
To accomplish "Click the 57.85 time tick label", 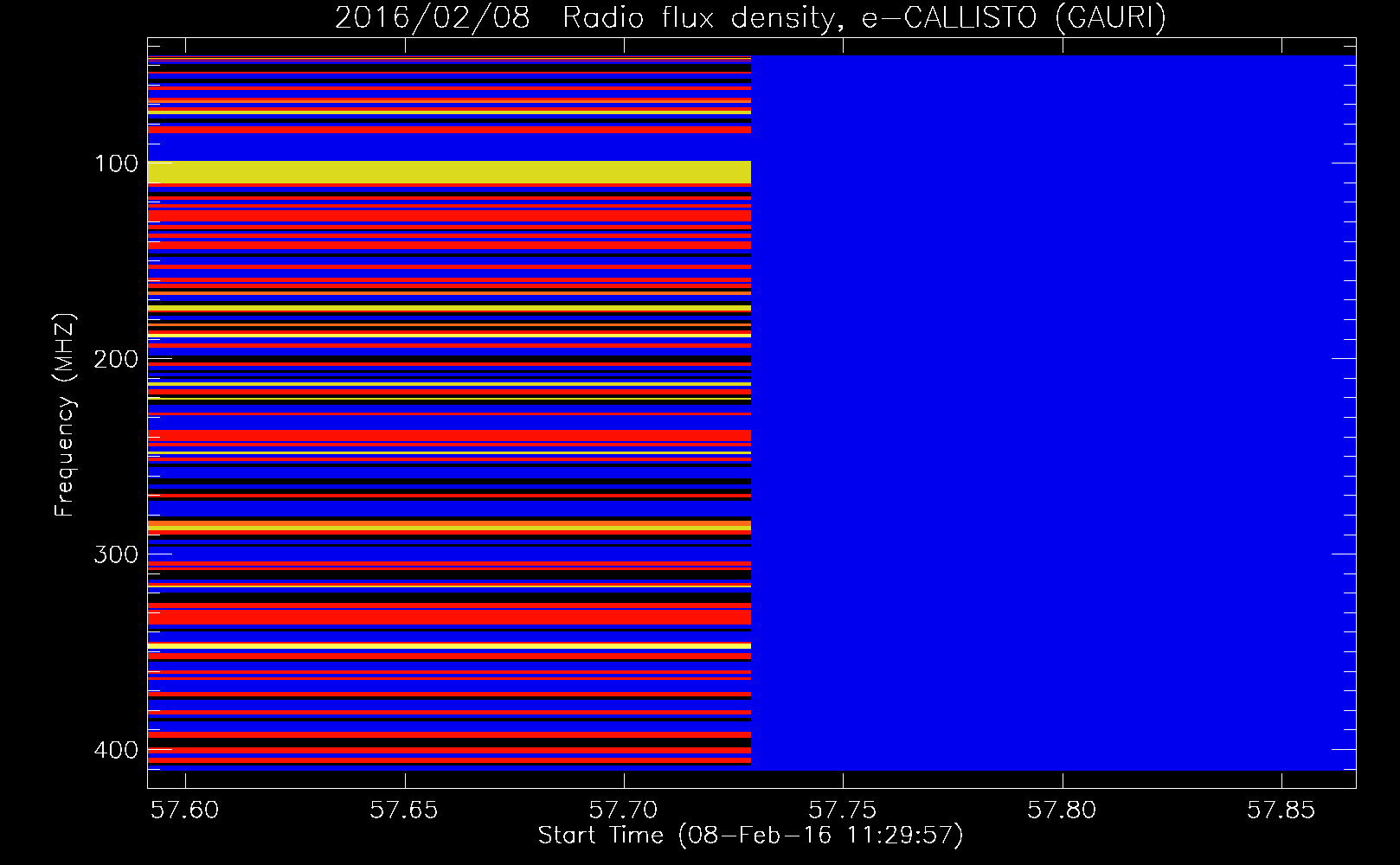I will (x=1281, y=811).
